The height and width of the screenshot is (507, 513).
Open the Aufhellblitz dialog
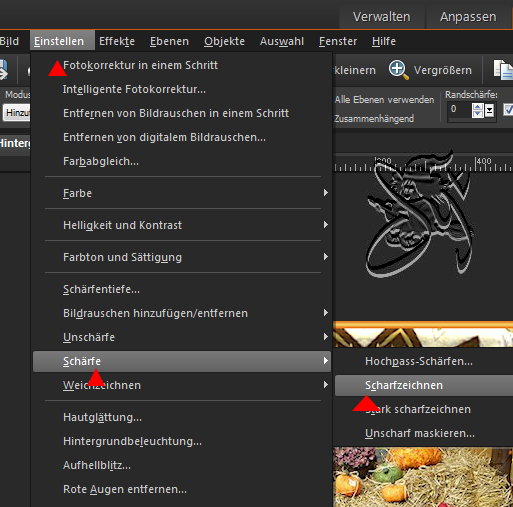click(182, 465)
